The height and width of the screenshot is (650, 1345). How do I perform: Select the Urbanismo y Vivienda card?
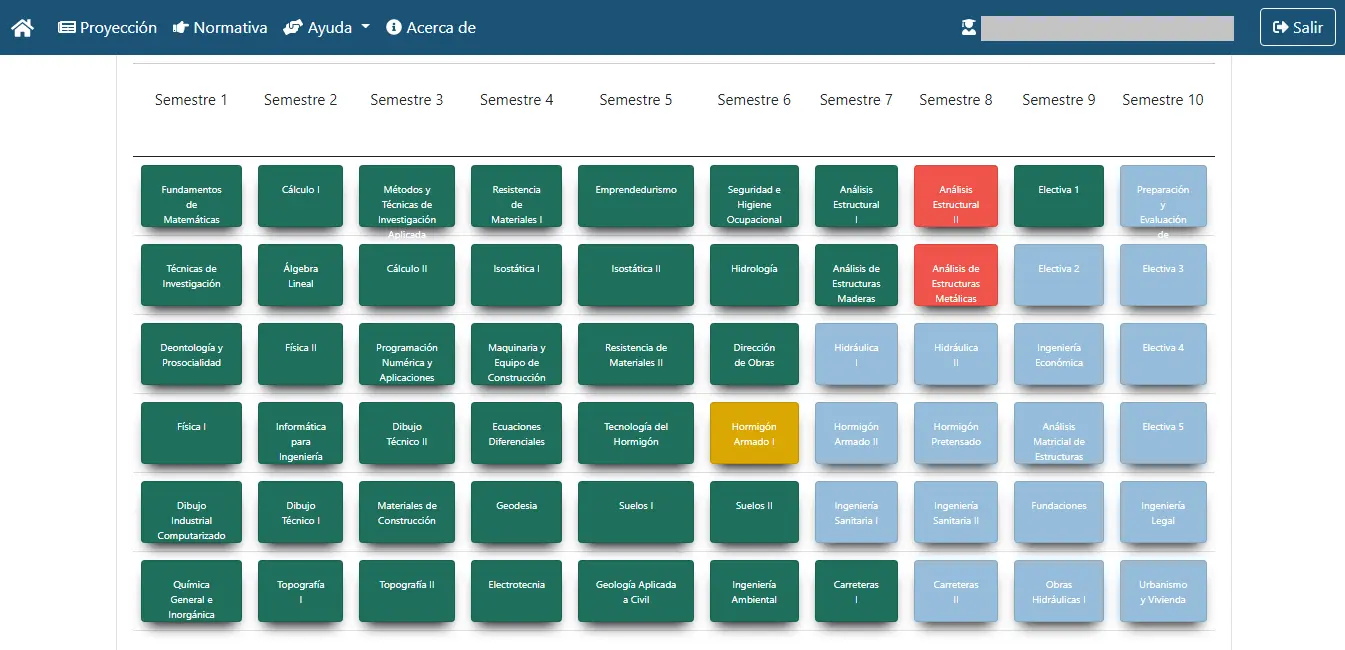(1163, 591)
